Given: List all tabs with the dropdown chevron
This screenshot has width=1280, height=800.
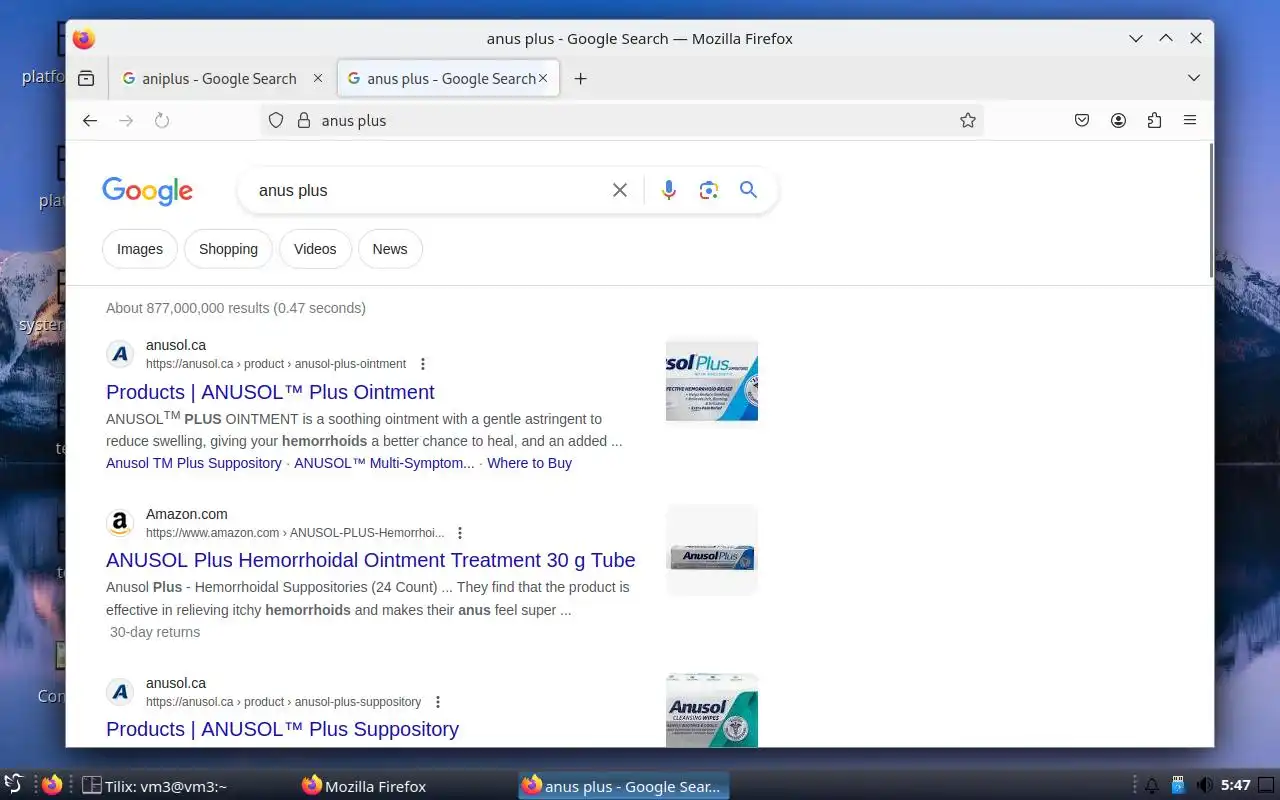Looking at the screenshot, I should [1194, 78].
